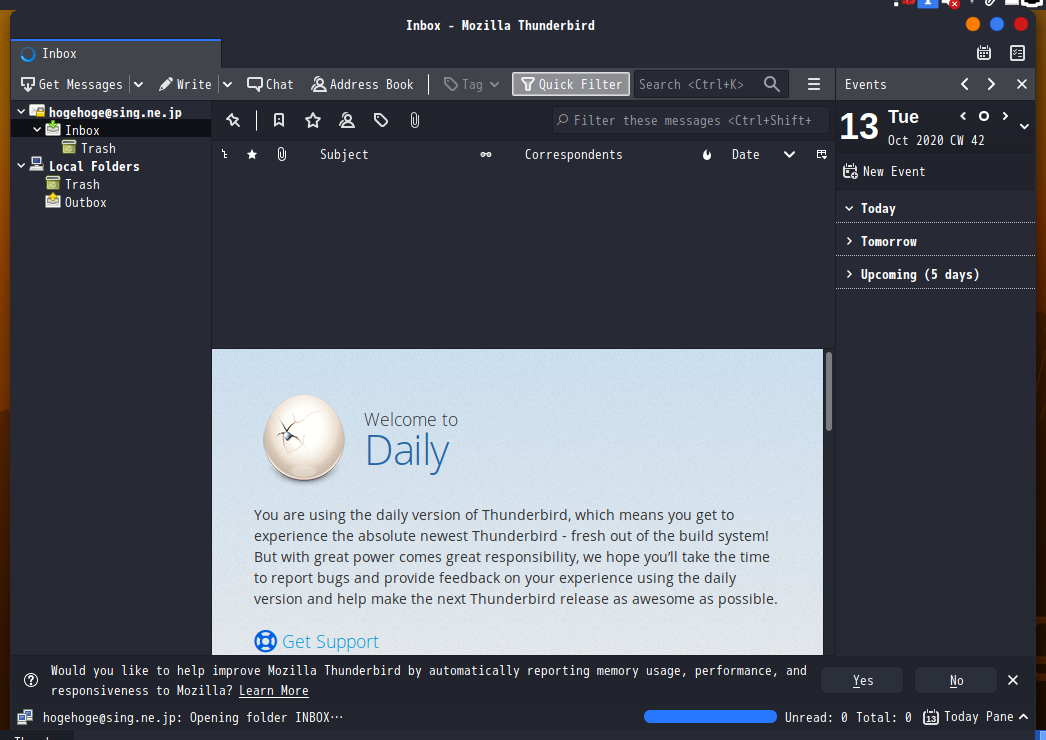Click the online status icon in status bar
The height and width of the screenshot is (740, 1046).
pos(25,717)
